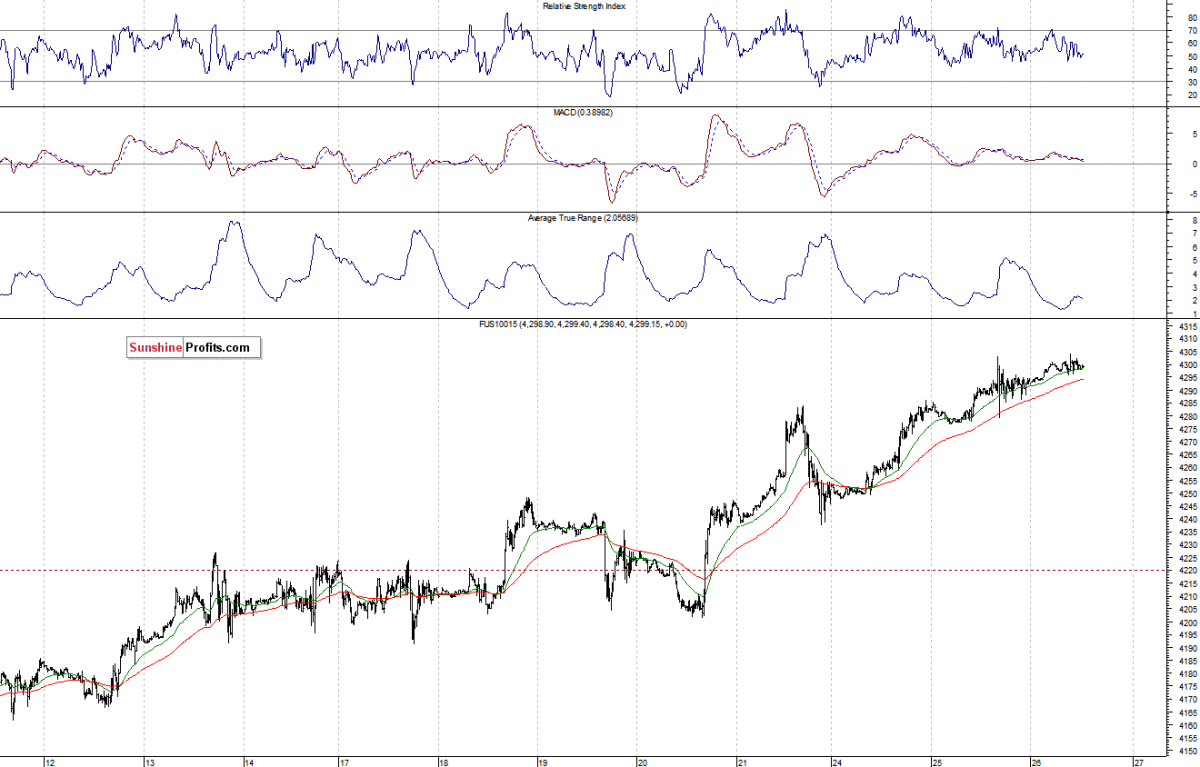
Task: Click the MACD zero level axis label
Action: pyautogui.click(x=1194, y=164)
